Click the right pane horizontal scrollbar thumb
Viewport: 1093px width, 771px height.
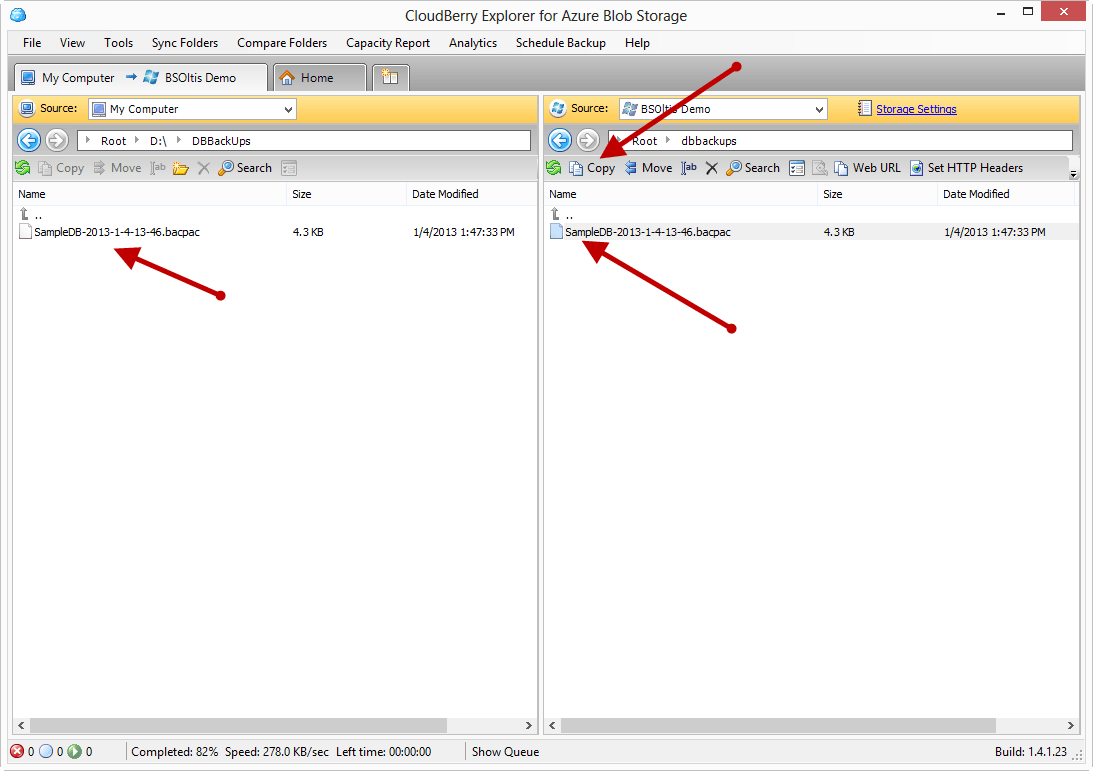778,726
